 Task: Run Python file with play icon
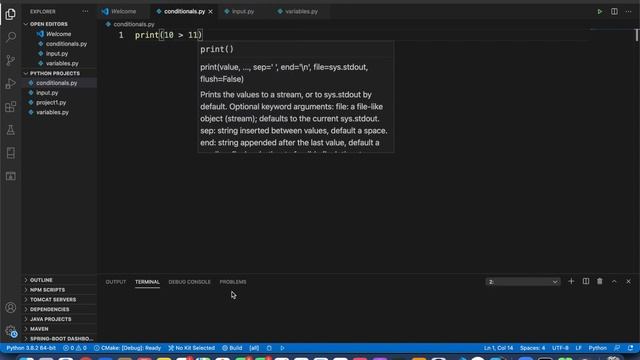pos(600,11)
